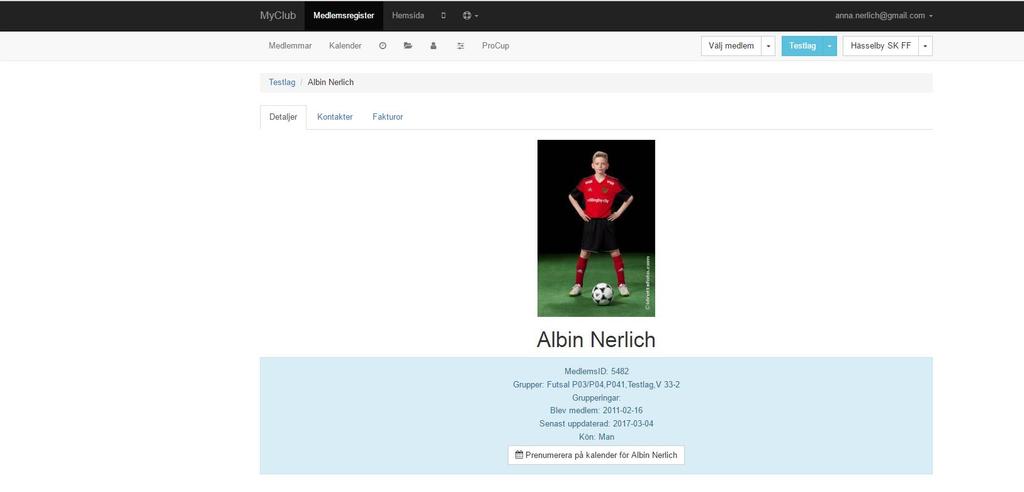Click the Senast uppdaterad: 2017-03-04 text
This screenshot has height=492, width=1024.
[x=596, y=423]
